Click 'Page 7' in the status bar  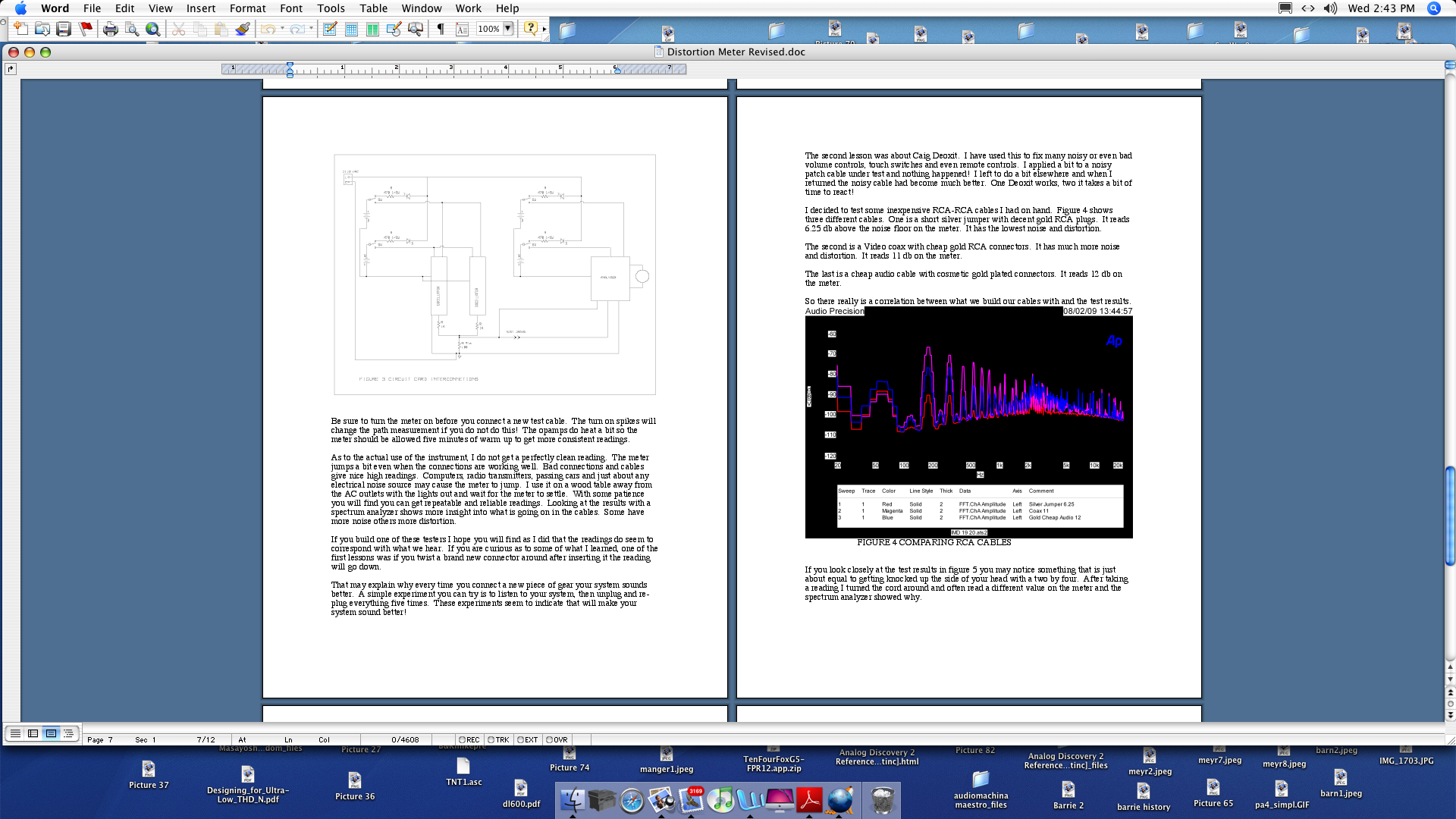pyautogui.click(x=99, y=739)
